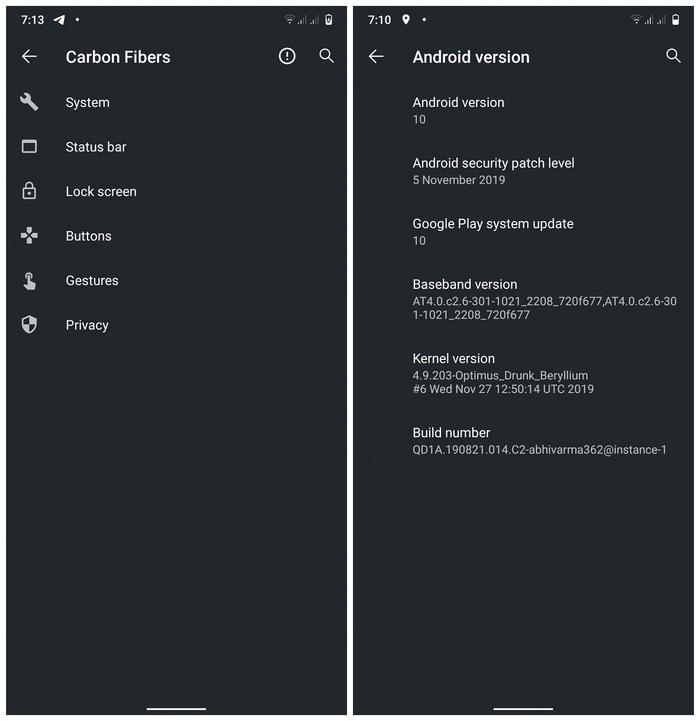Image resolution: width=700 pixels, height=721 pixels.
Task: Tap the Build number entry
Action: 523,441
